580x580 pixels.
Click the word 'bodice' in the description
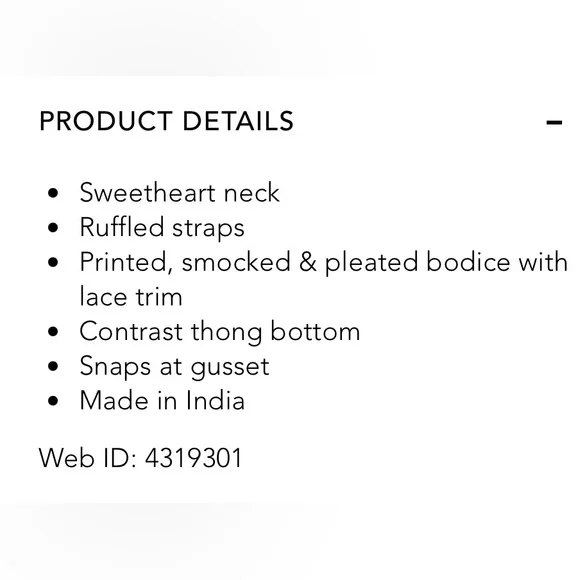[468, 262]
